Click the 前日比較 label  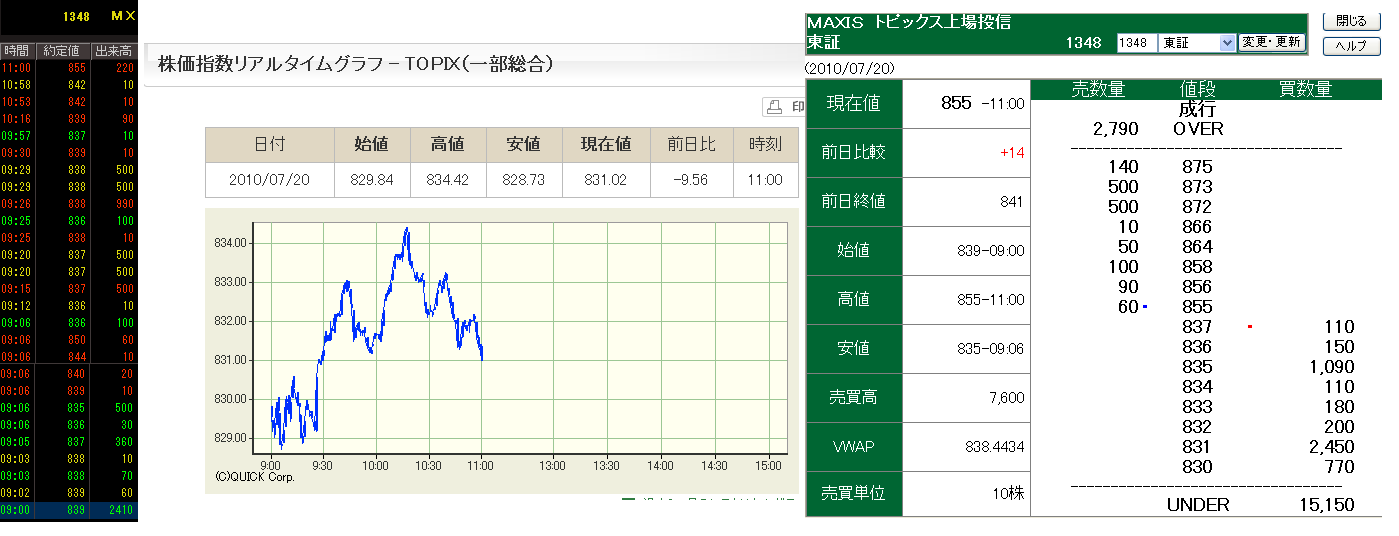[x=854, y=153]
